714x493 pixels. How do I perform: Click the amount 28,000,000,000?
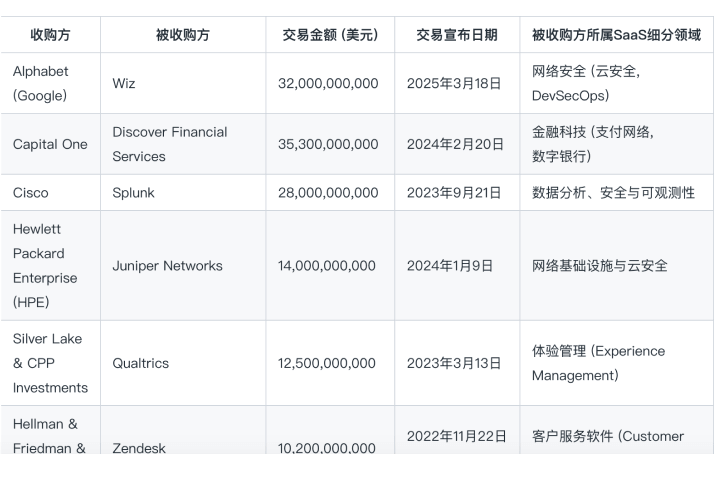[328, 193]
